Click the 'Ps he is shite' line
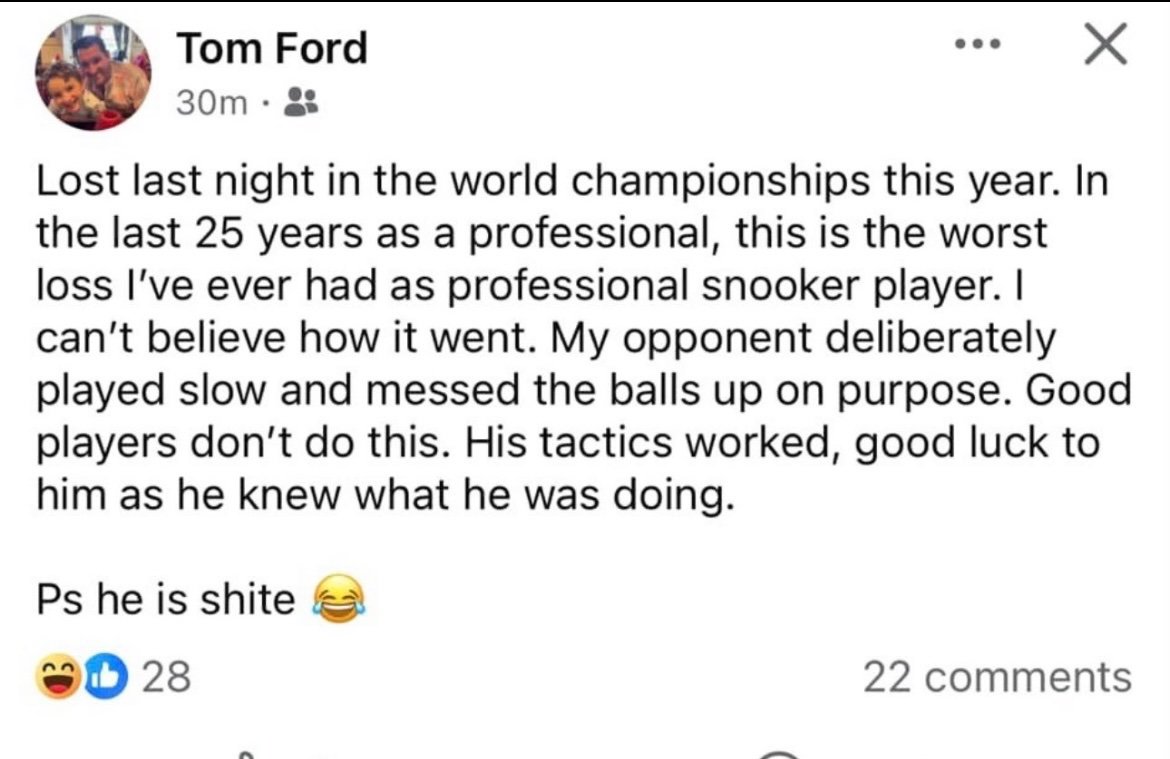The width and height of the screenshot is (1170, 759). point(165,599)
